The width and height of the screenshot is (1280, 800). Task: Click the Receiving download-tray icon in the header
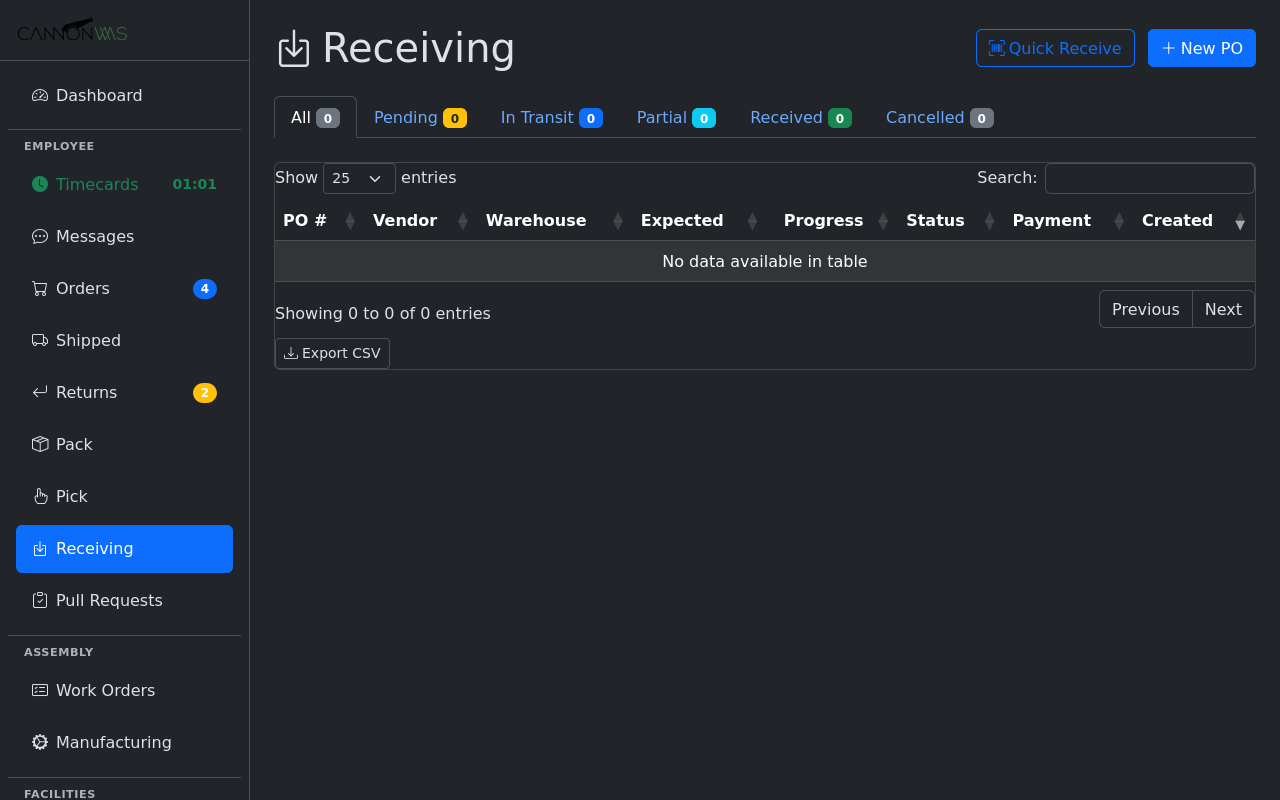pyautogui.click(x=293, y=48)
